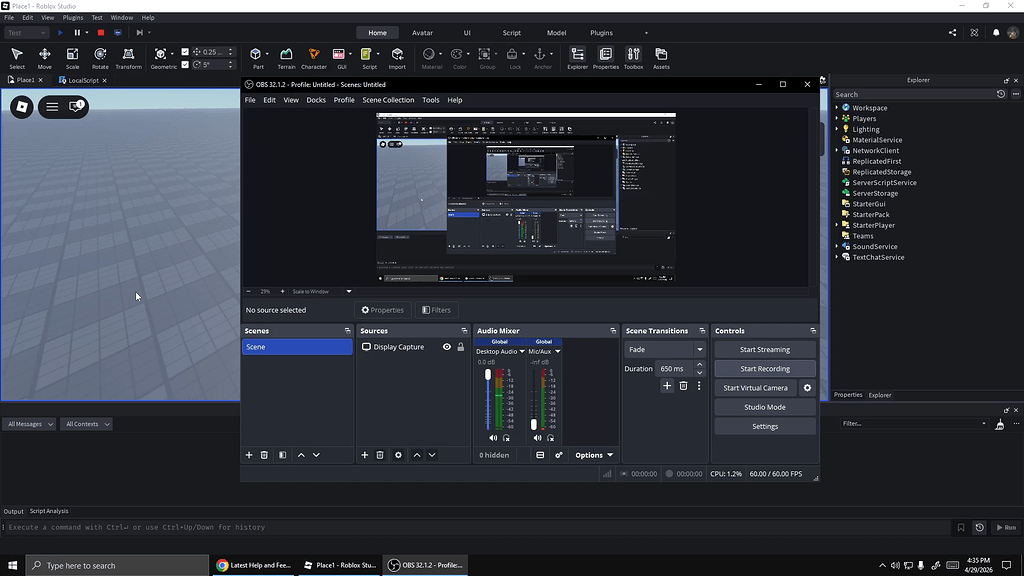Activate the Transform tool in Roblox Studio
The image size is (1024, 576).
129,57
